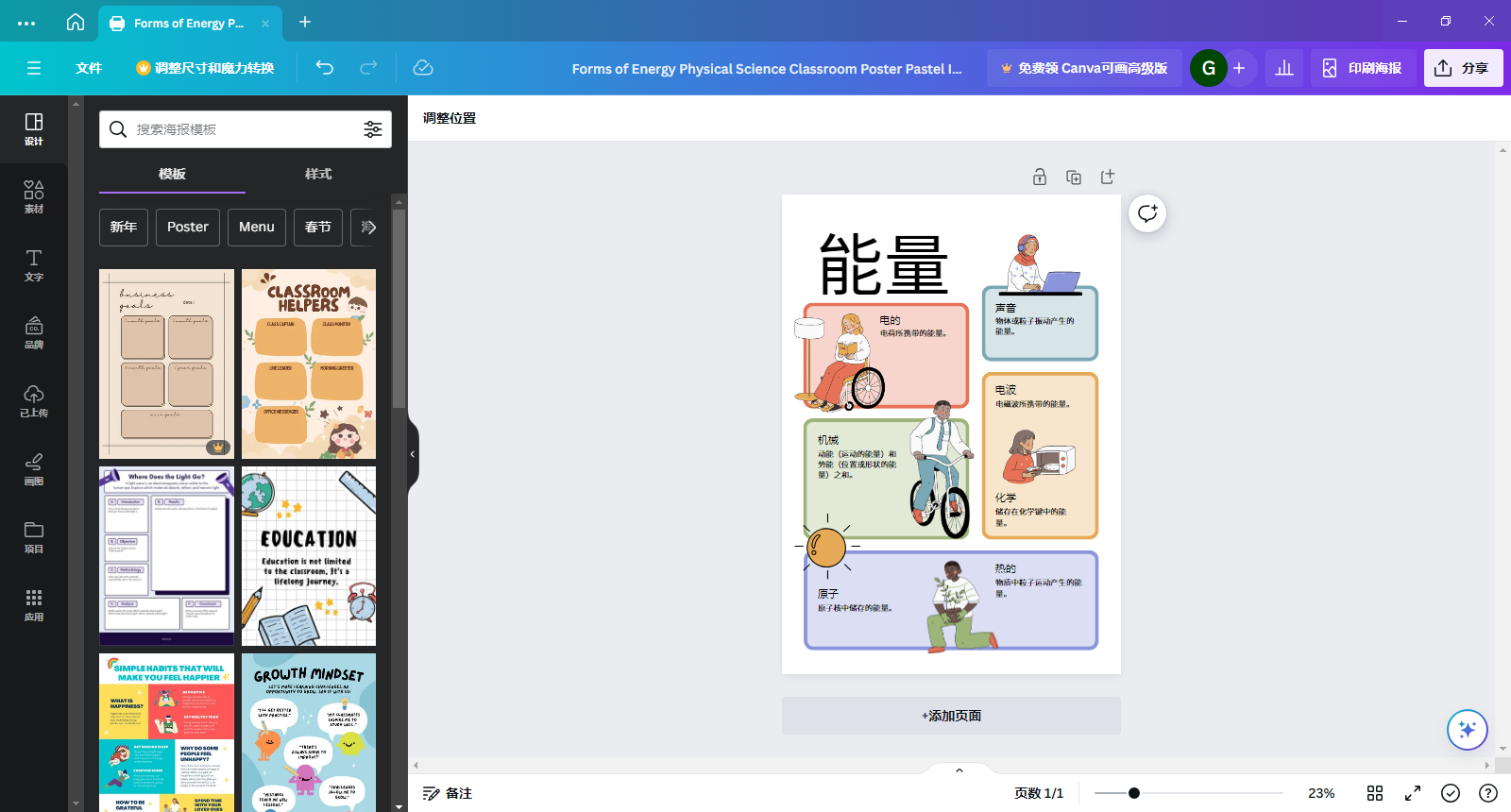Add a comment on the poster
Screen dimensions: 1511x812
1147,213
